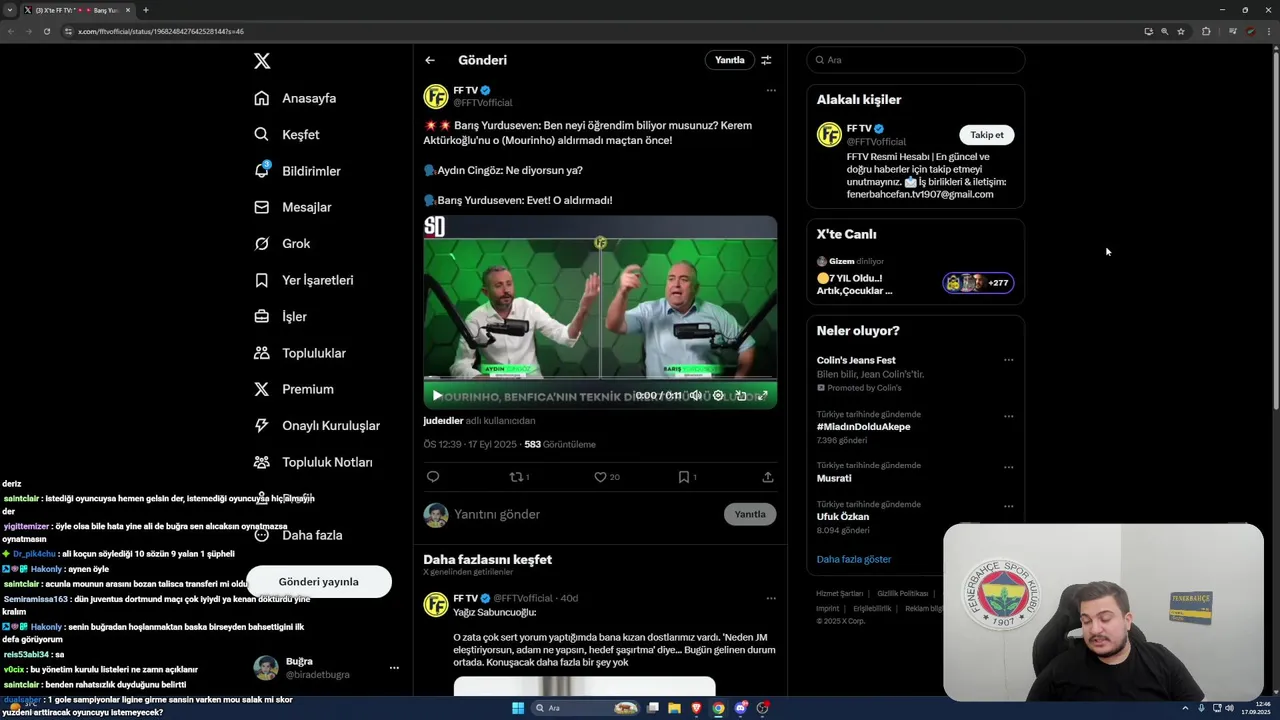Click the address bar URL
Image resolution: width=1280 pixels, height=720 pixels.
pyautogui.click(x=161, y=31)
